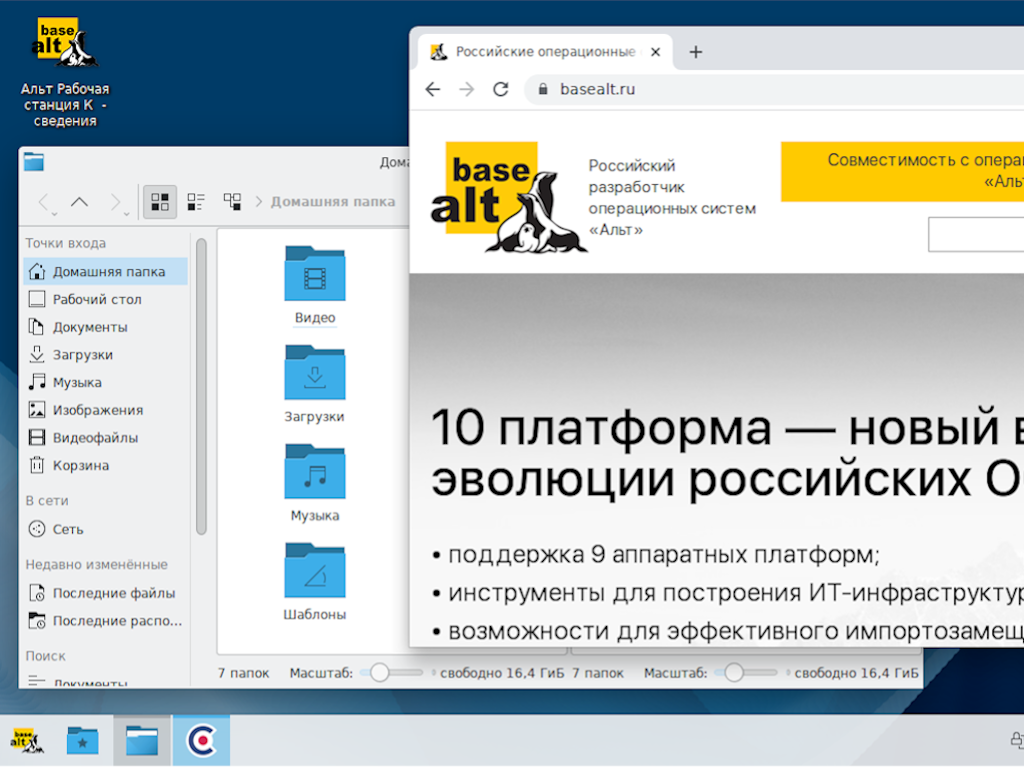Screen dimensions: 1024x768
Task: Switch Dolphin to details tree view mode
Action: tap(232, 202)
